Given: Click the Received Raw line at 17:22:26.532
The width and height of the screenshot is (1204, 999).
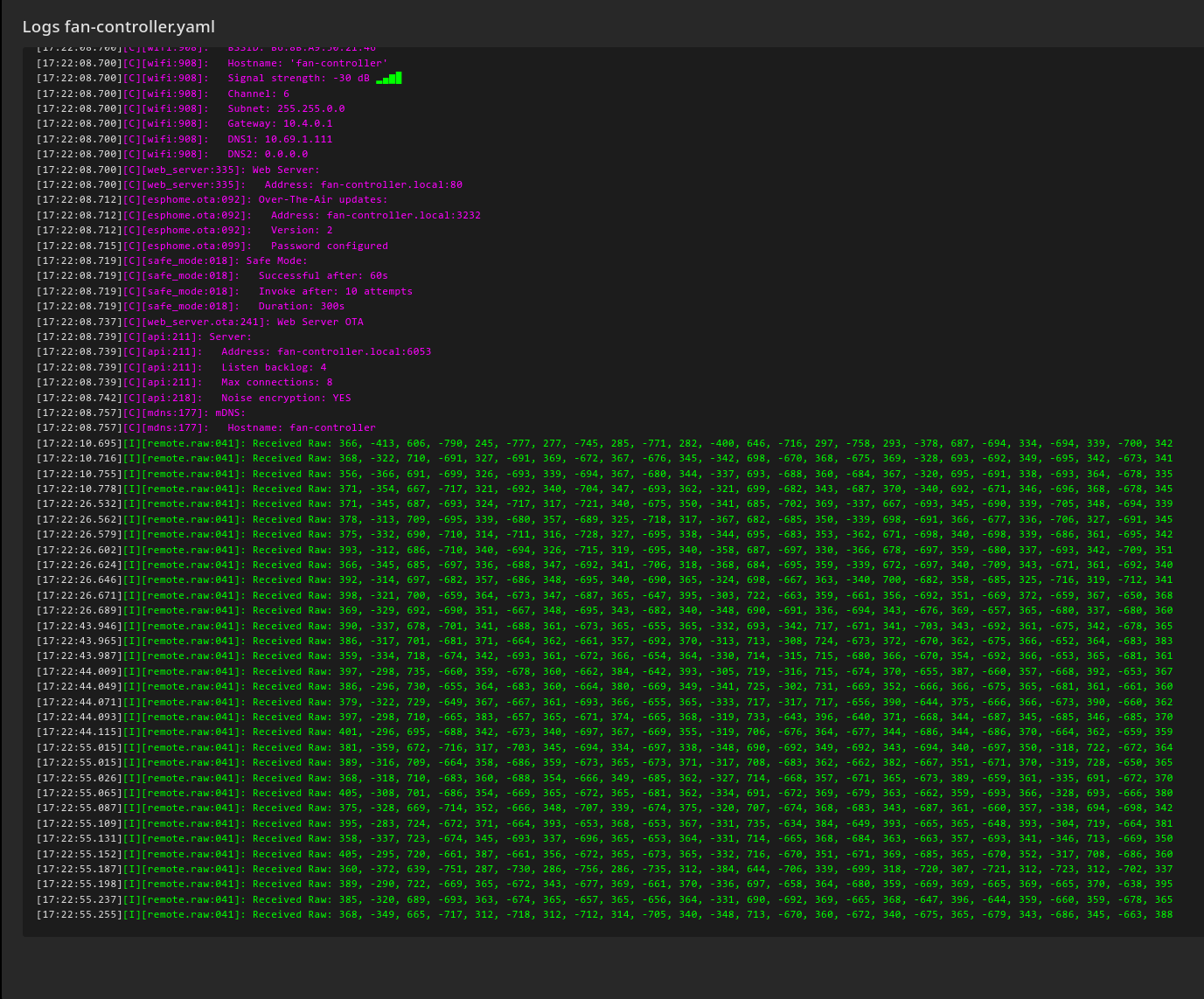Looking at the screenshot, I should coord(605,503).
